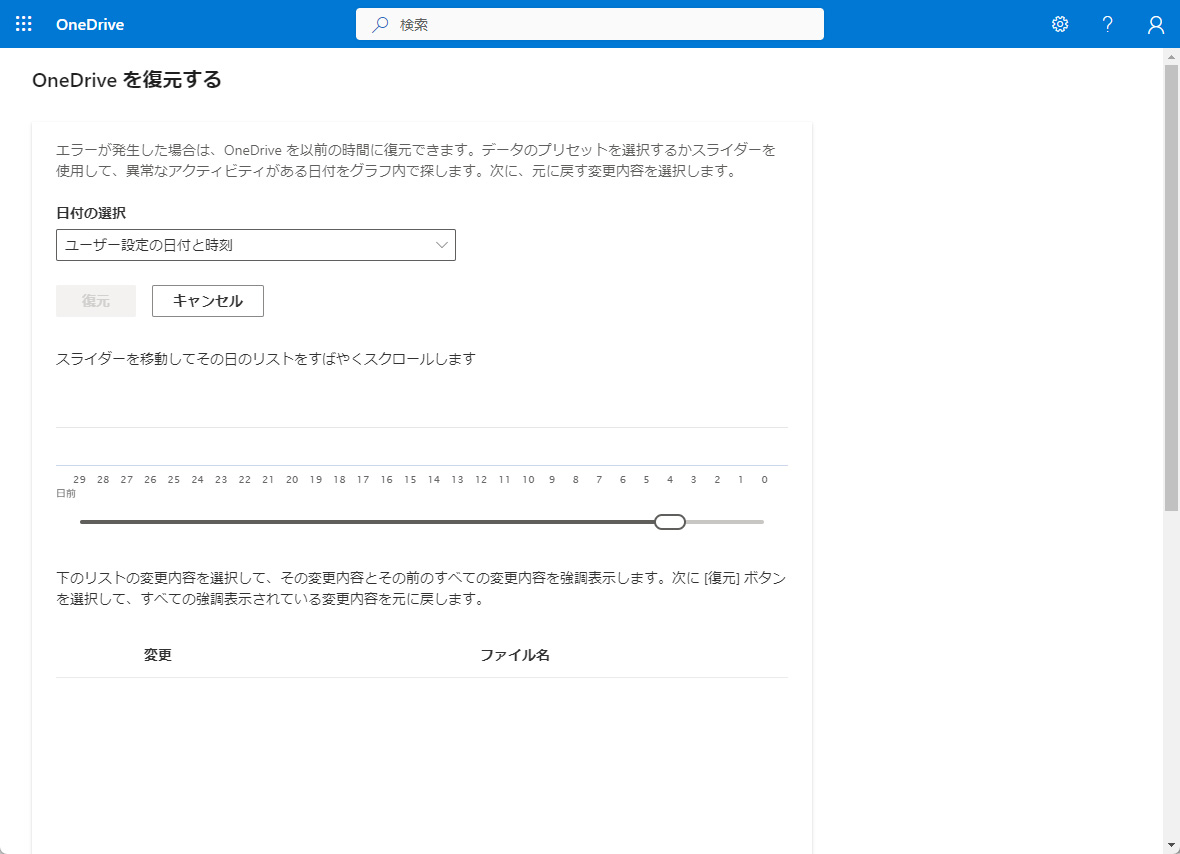
Task: Click the page scrollbar up arrow
Action: click(1171, 56)
